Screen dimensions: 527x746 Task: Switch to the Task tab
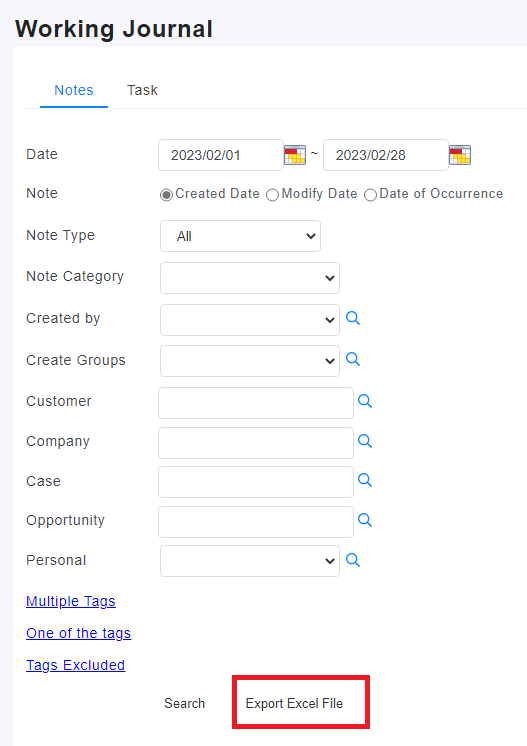click(x=142, y=90)
